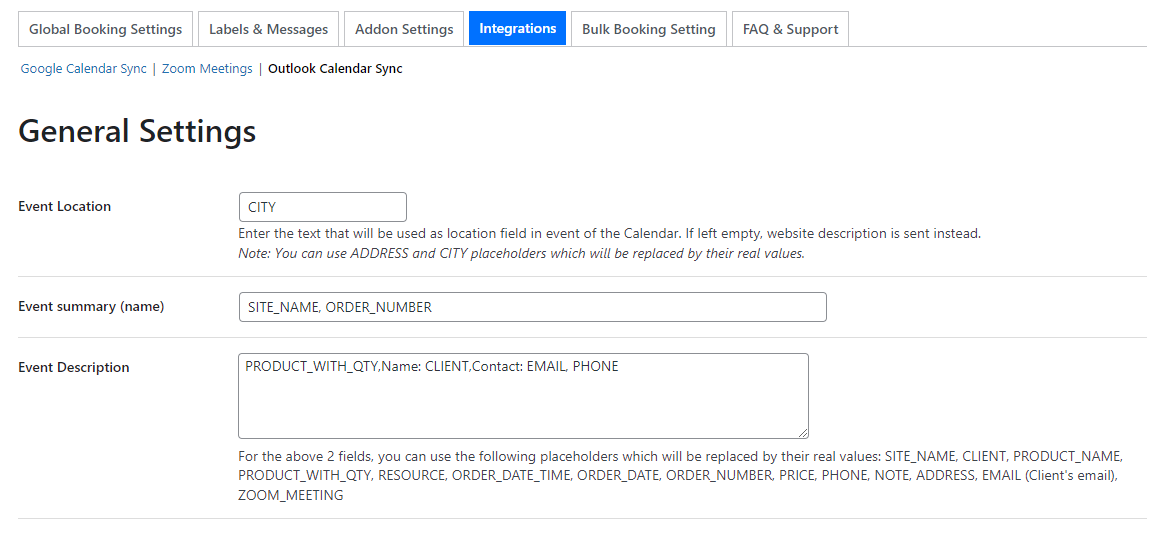Open the Google Calendar Sync link
The height and width of the screenshot is (539, 1158).
(84, 69)
